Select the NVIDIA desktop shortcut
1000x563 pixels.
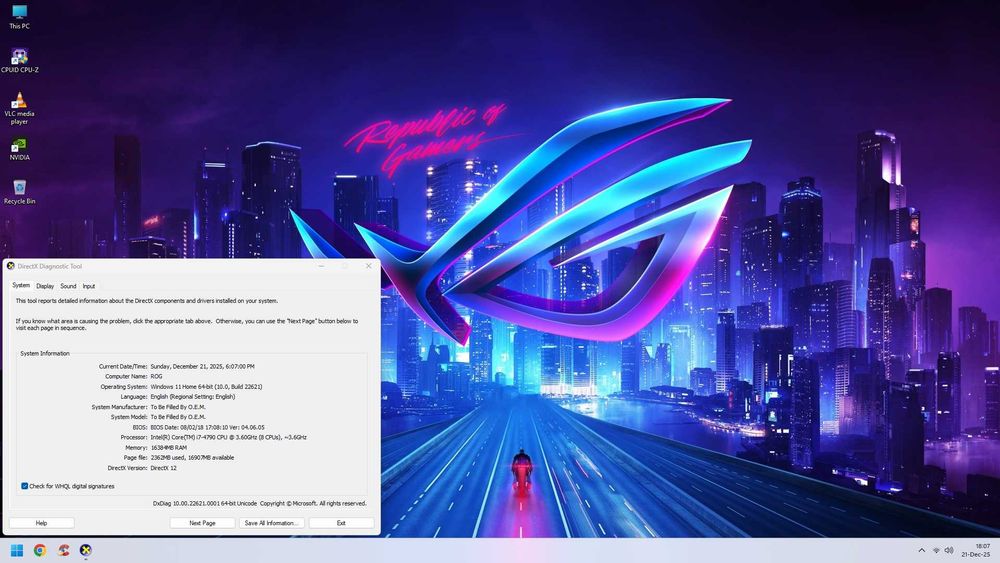point(19,149)
